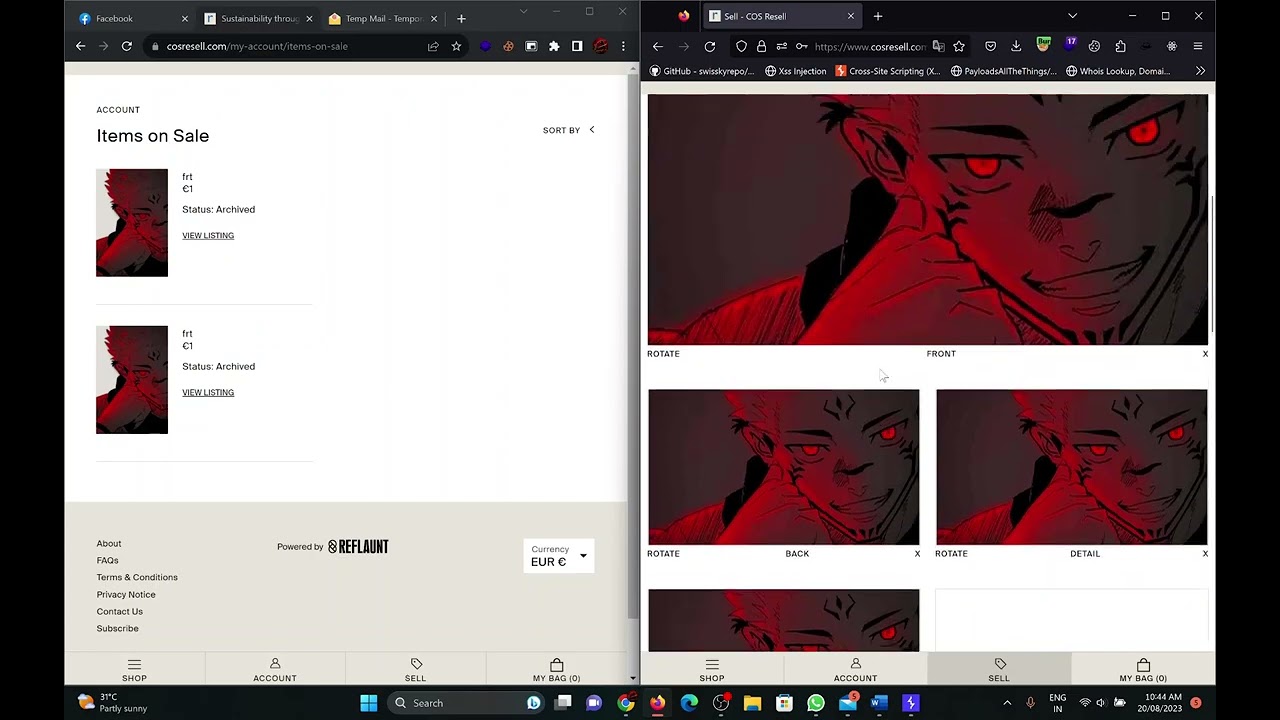
Task: Open the FAQs footer link
Action: (107, 560)
